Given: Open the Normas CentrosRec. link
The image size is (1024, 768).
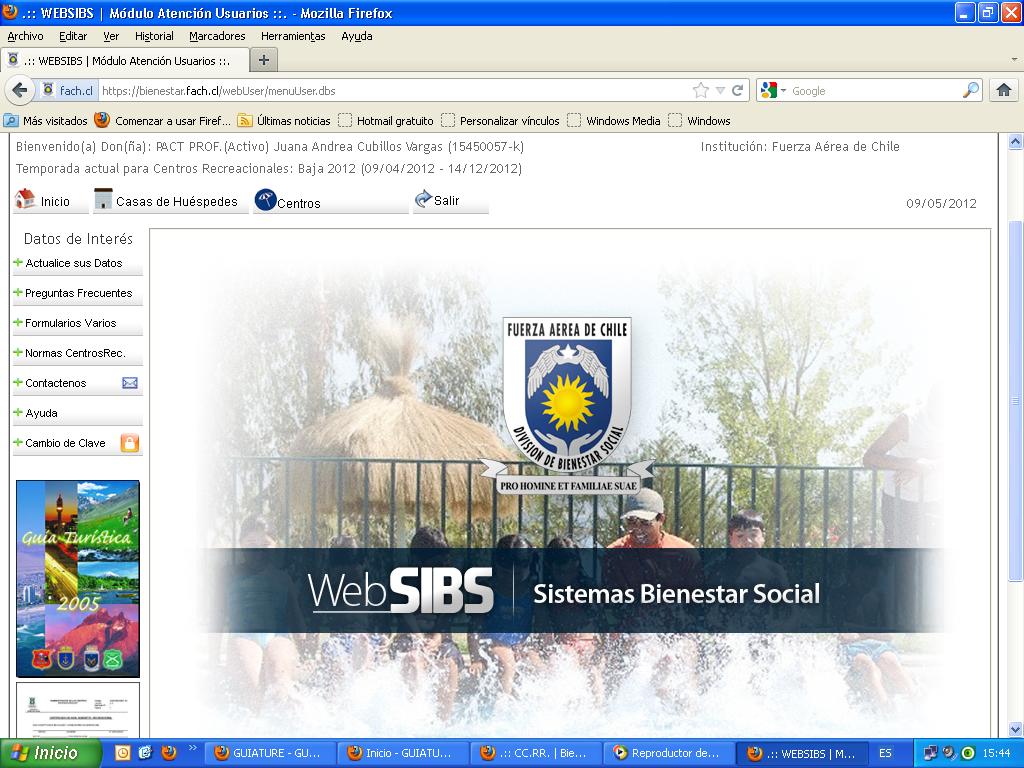Looking at the screenshot, I should pos(75,353).
